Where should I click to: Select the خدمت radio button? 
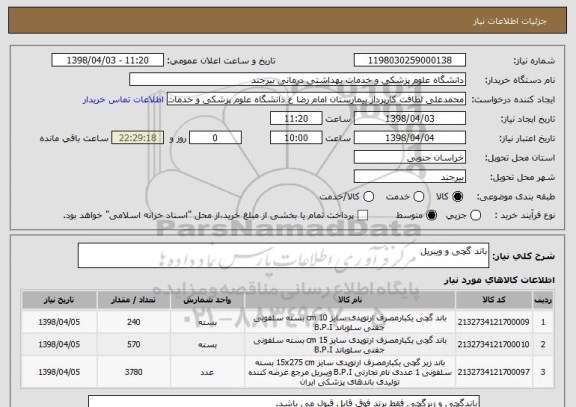click(x=418, y=197)
